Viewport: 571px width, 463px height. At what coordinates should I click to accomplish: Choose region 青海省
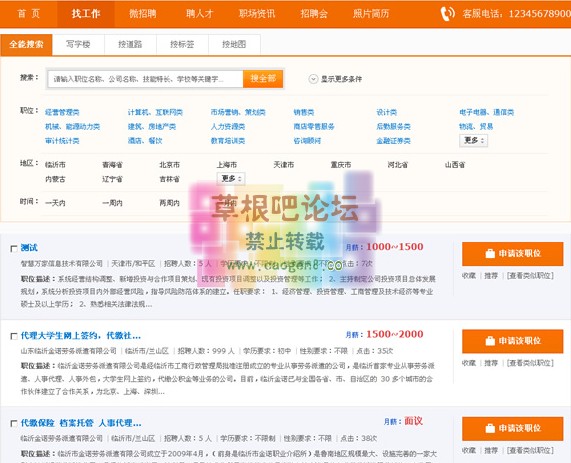(x=113, y=165)
